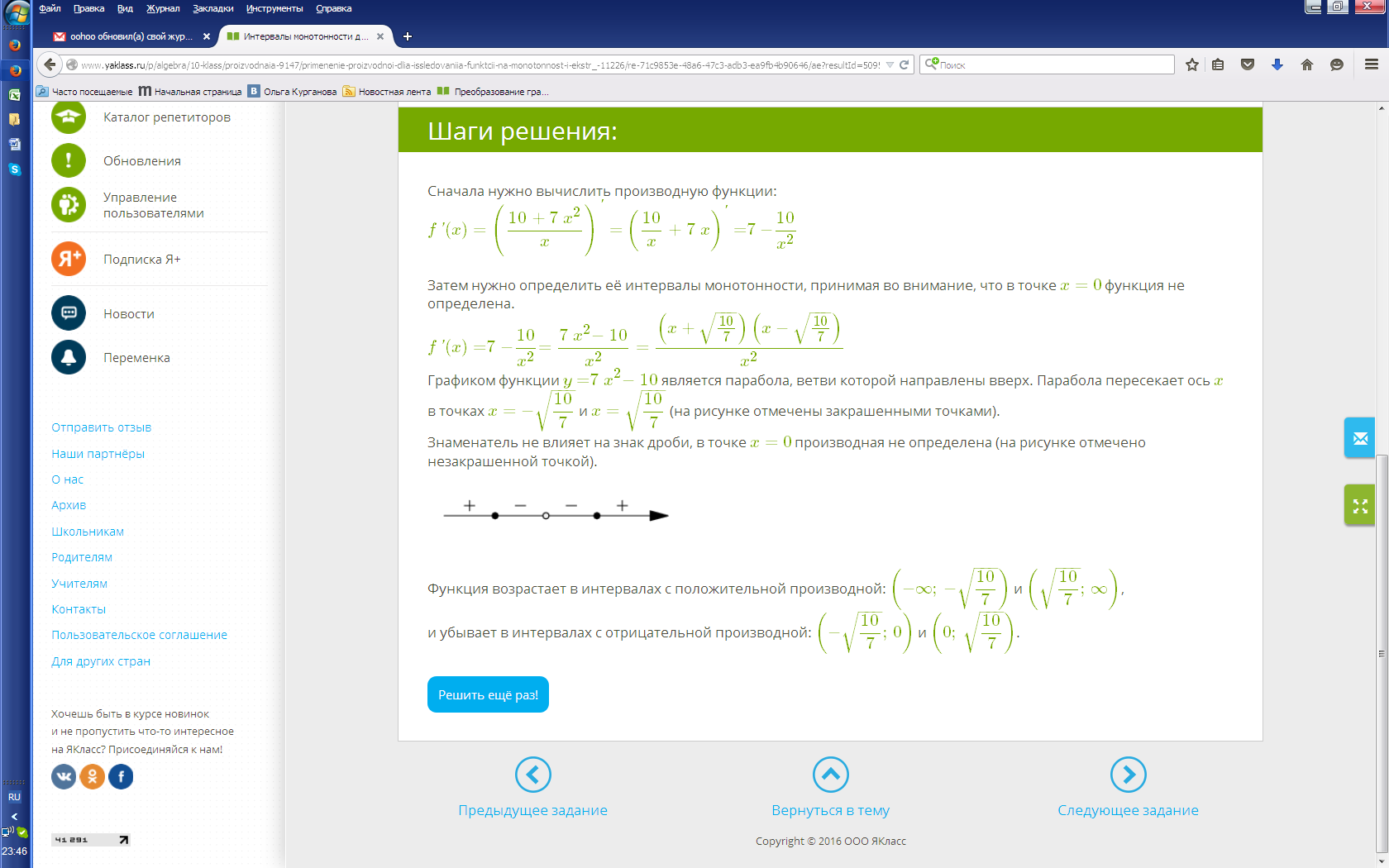Screen dimensions: 1389x868
Task: Open the 'Начальная страница' bookmark
Action: click(x=190, y=92)
